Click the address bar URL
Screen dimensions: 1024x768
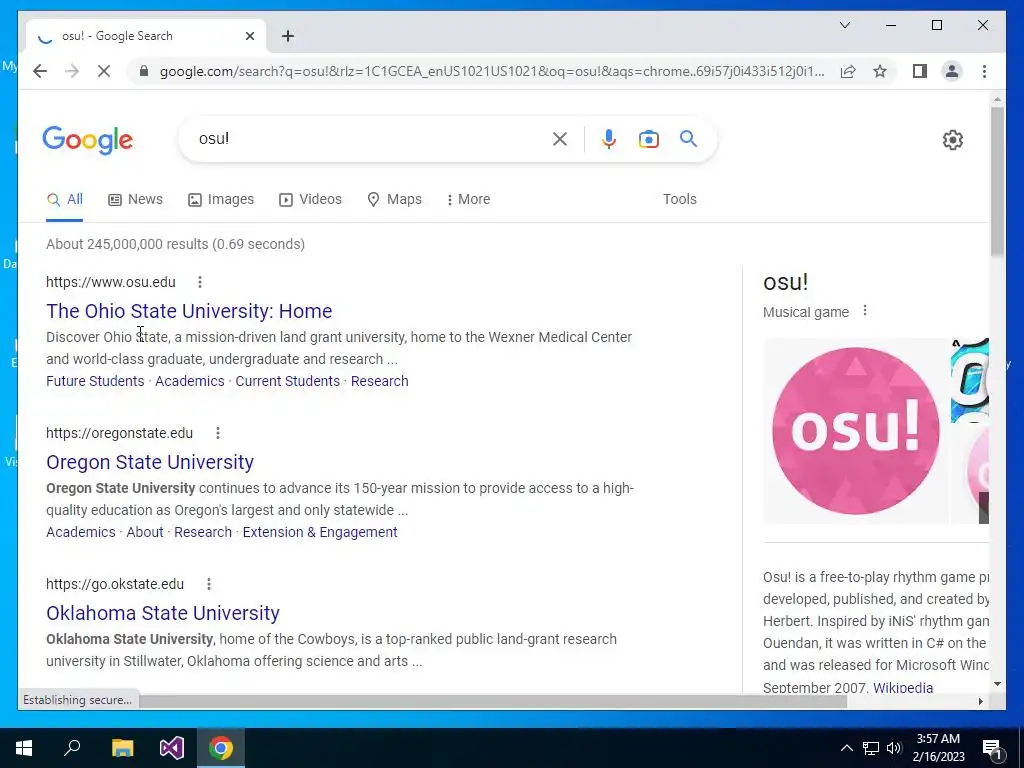click(492, 71)
